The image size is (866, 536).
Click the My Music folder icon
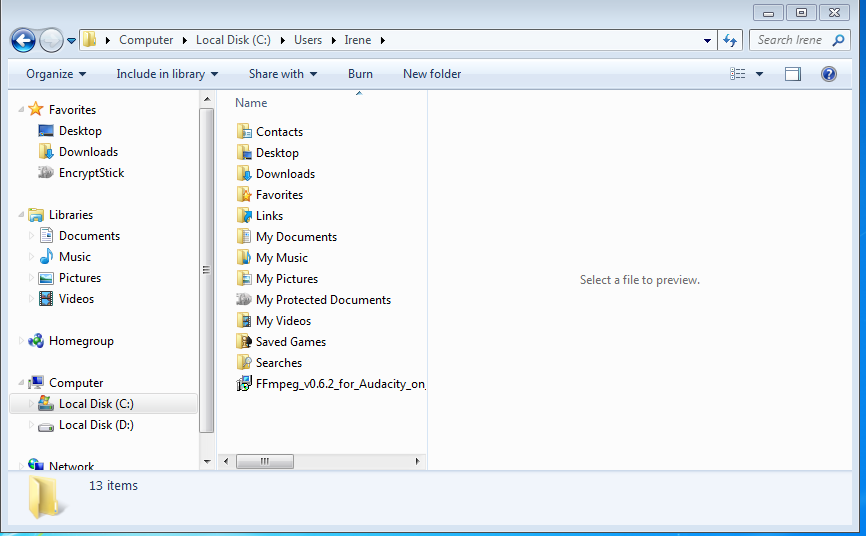tap(244, 258)
